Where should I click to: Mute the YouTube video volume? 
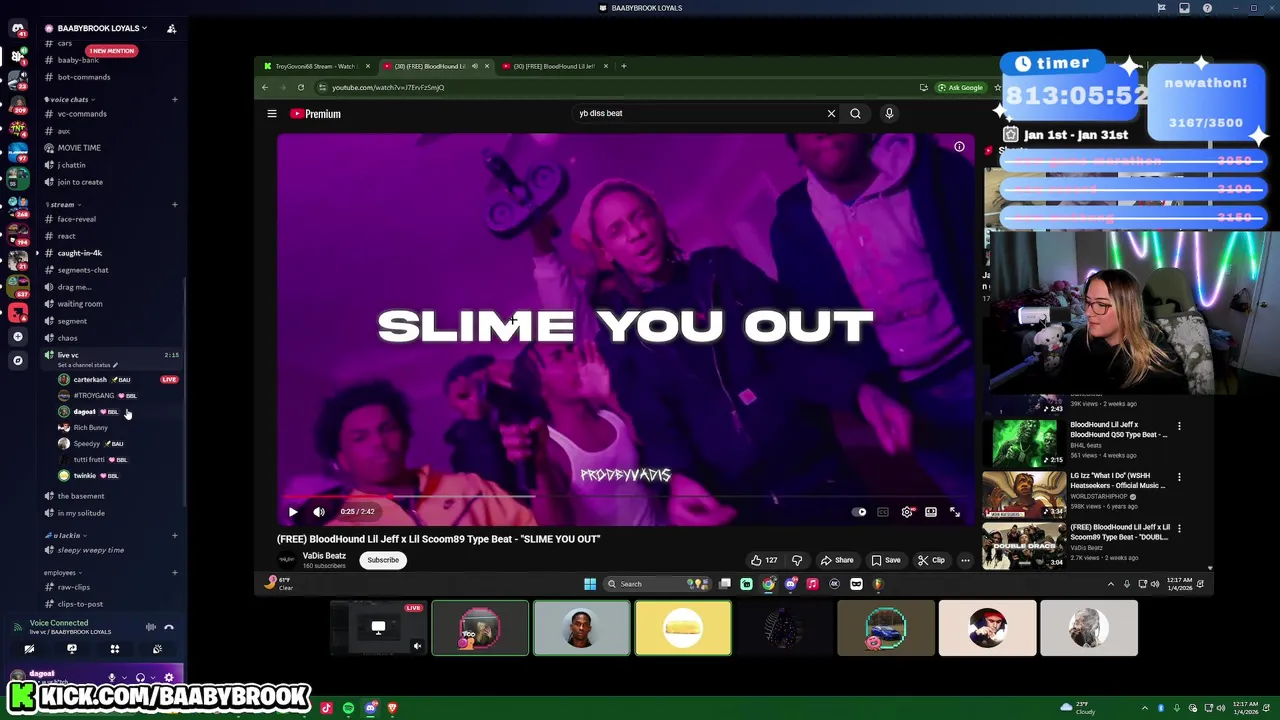coord(319,512)
